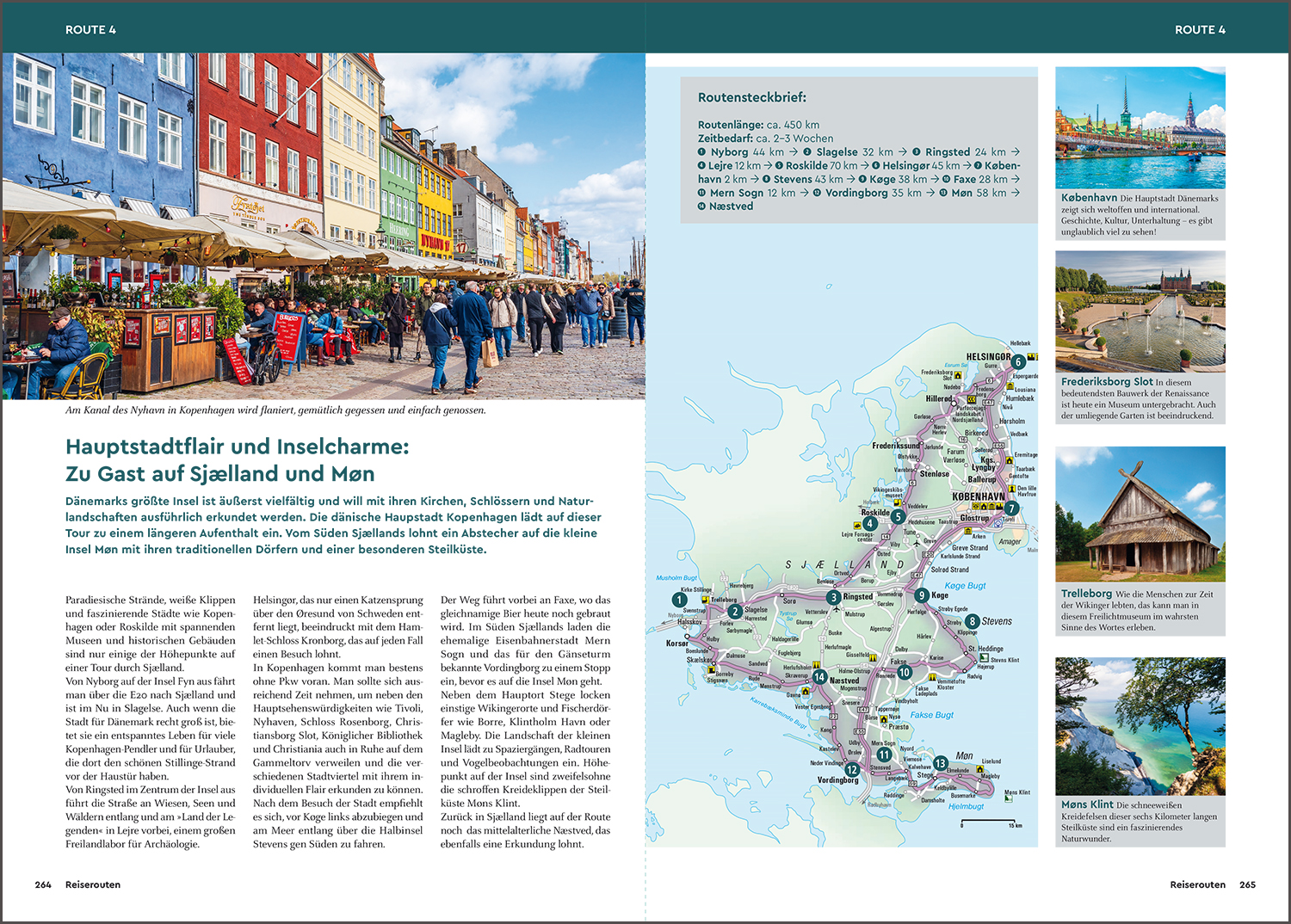Open the København harbor thumbnail
Image resolution: width=1291 pixels, height=924 pixels.
1140,127
